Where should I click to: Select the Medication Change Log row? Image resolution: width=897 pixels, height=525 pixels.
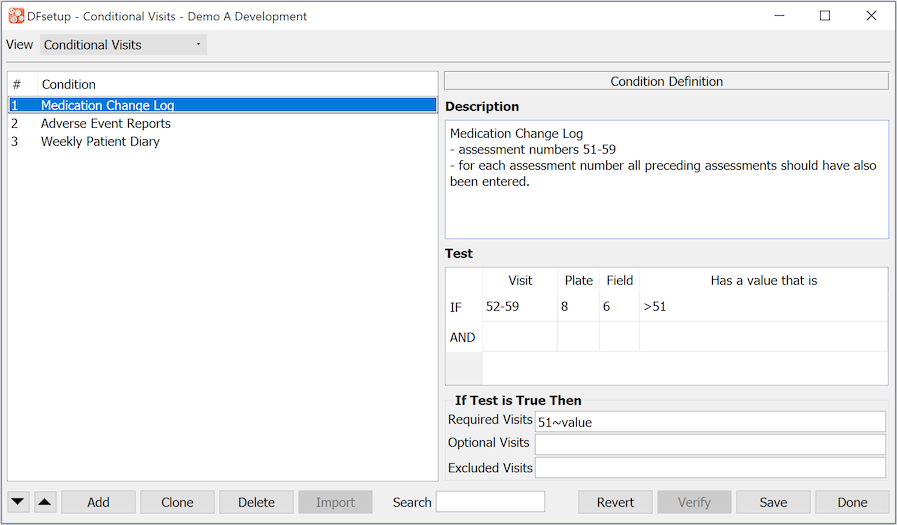108,105
